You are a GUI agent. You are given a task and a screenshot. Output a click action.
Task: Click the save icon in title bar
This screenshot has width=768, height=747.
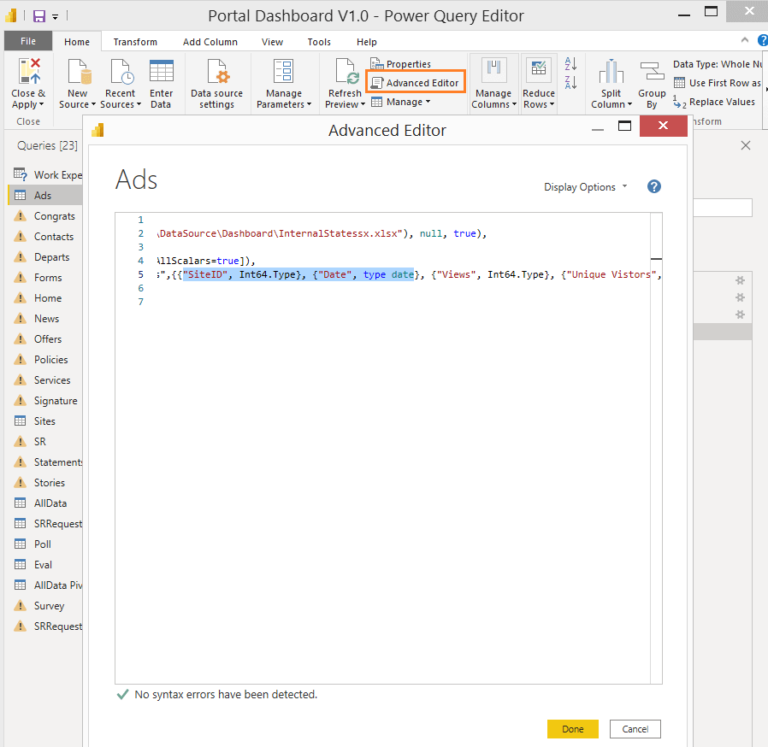[x=39, y=16]
